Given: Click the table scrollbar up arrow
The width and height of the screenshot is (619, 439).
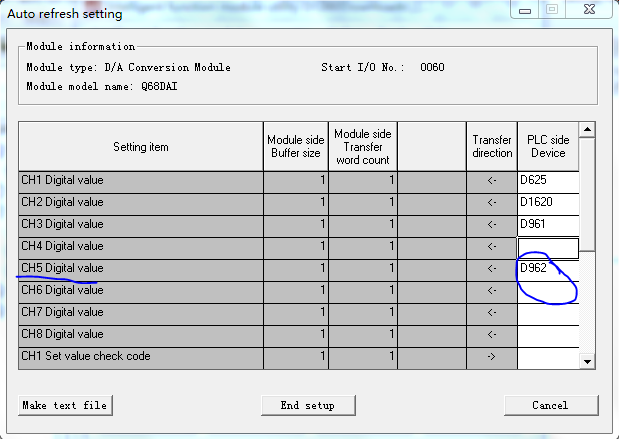Looking at the screenshot, I should click(x=587, y=130).
